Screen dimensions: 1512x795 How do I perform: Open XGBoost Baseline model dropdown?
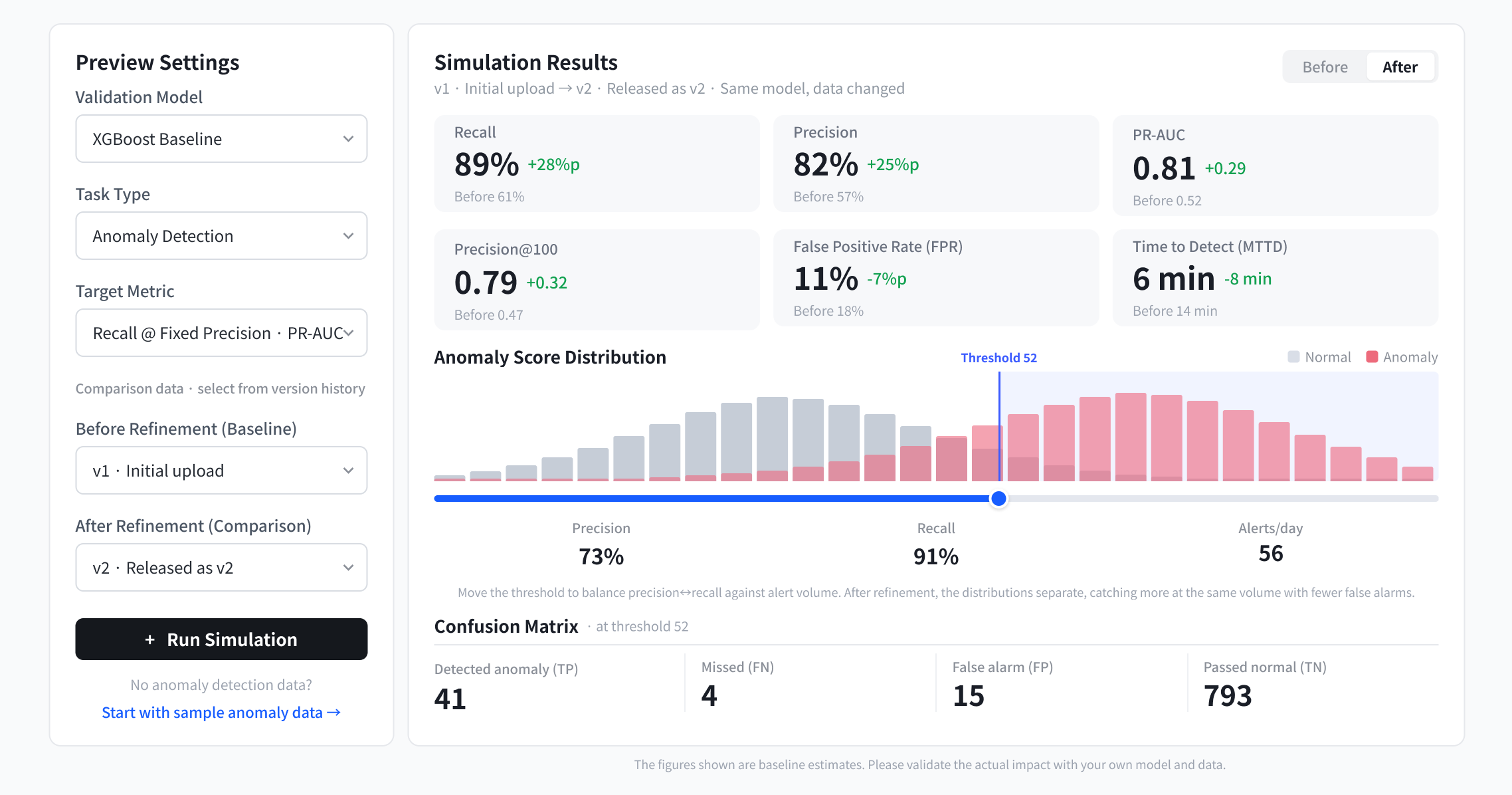(x=221, y=139)
